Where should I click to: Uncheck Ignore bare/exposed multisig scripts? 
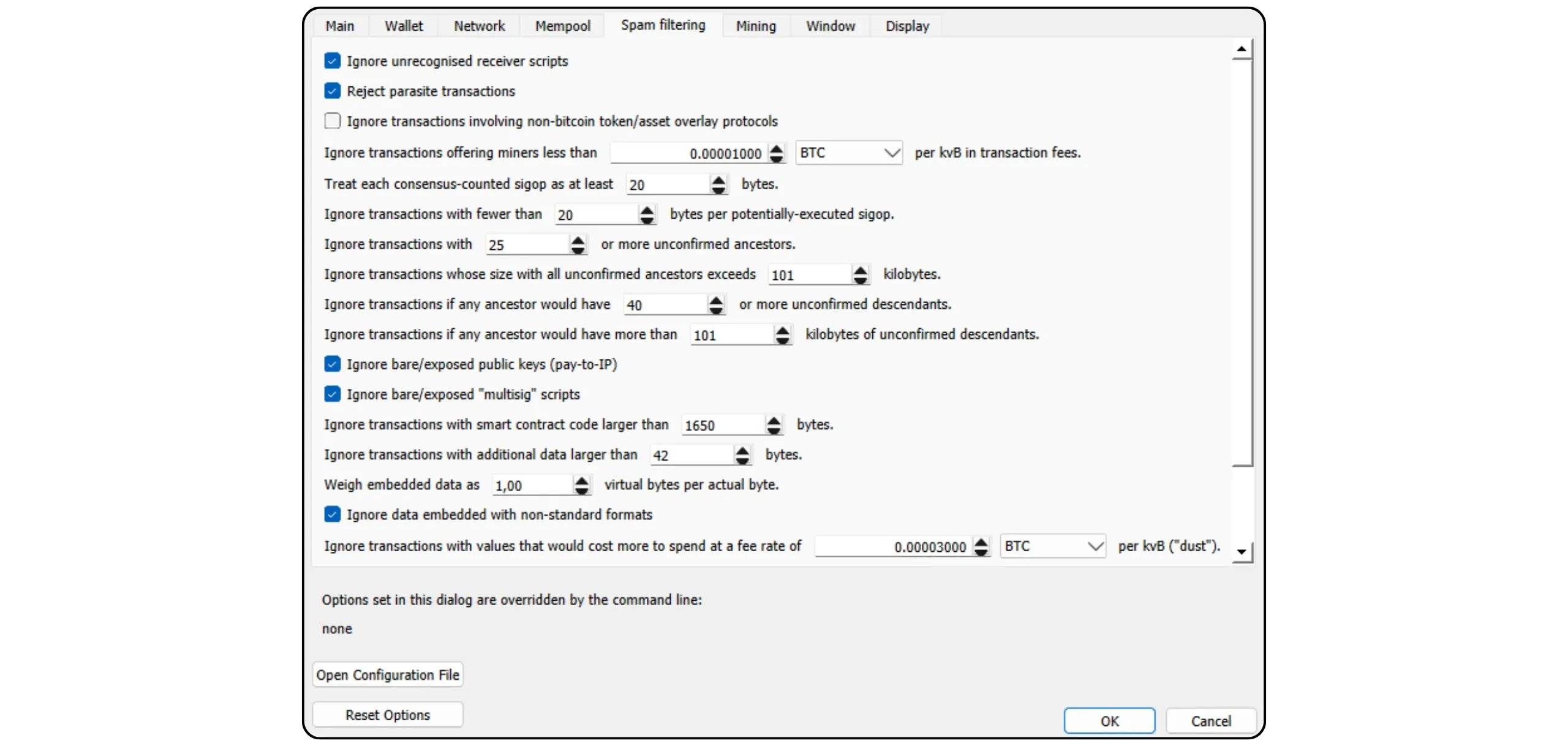pos(333,394)
